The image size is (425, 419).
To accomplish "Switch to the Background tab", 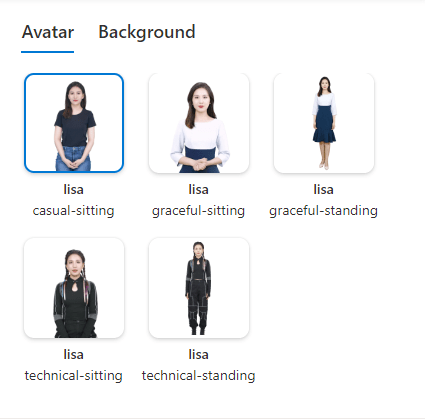I will click(x=147, y=32).
